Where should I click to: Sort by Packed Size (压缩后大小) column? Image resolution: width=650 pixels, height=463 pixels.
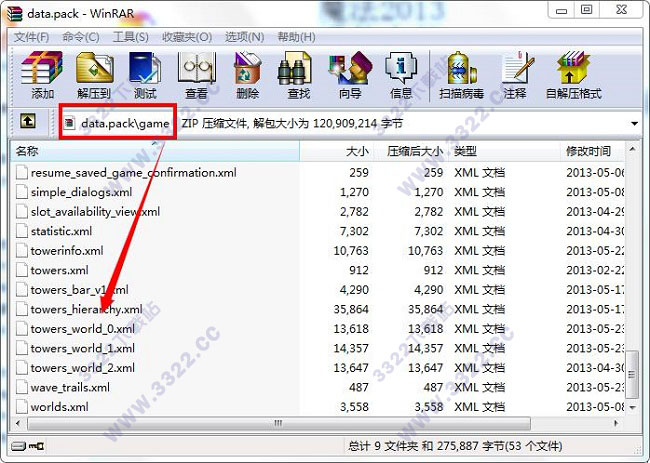(x=411, y=151)
